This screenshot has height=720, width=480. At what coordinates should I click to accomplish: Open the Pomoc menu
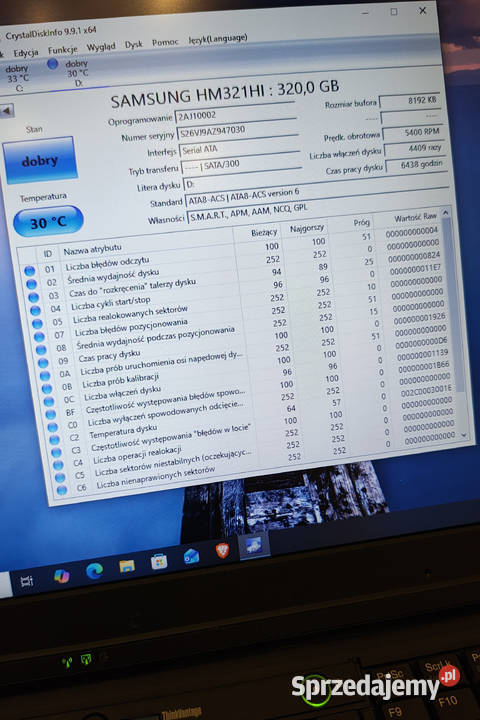tap(165, 42)
